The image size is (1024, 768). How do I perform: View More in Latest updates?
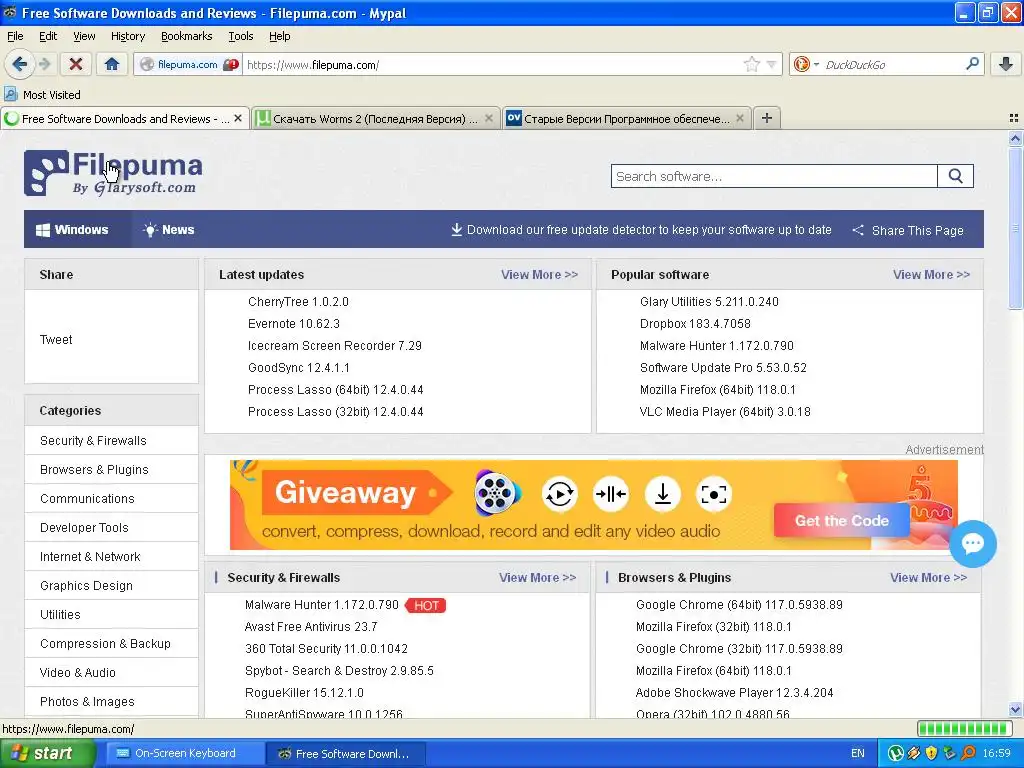539,275
